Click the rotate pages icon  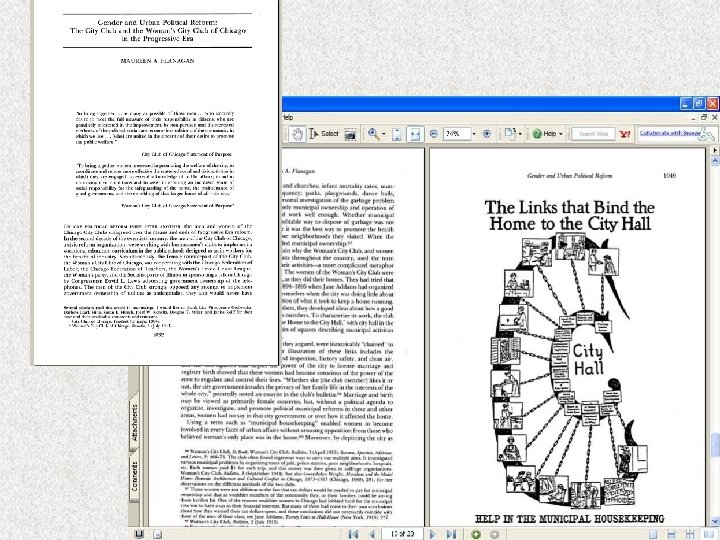(x=510, y=134)
